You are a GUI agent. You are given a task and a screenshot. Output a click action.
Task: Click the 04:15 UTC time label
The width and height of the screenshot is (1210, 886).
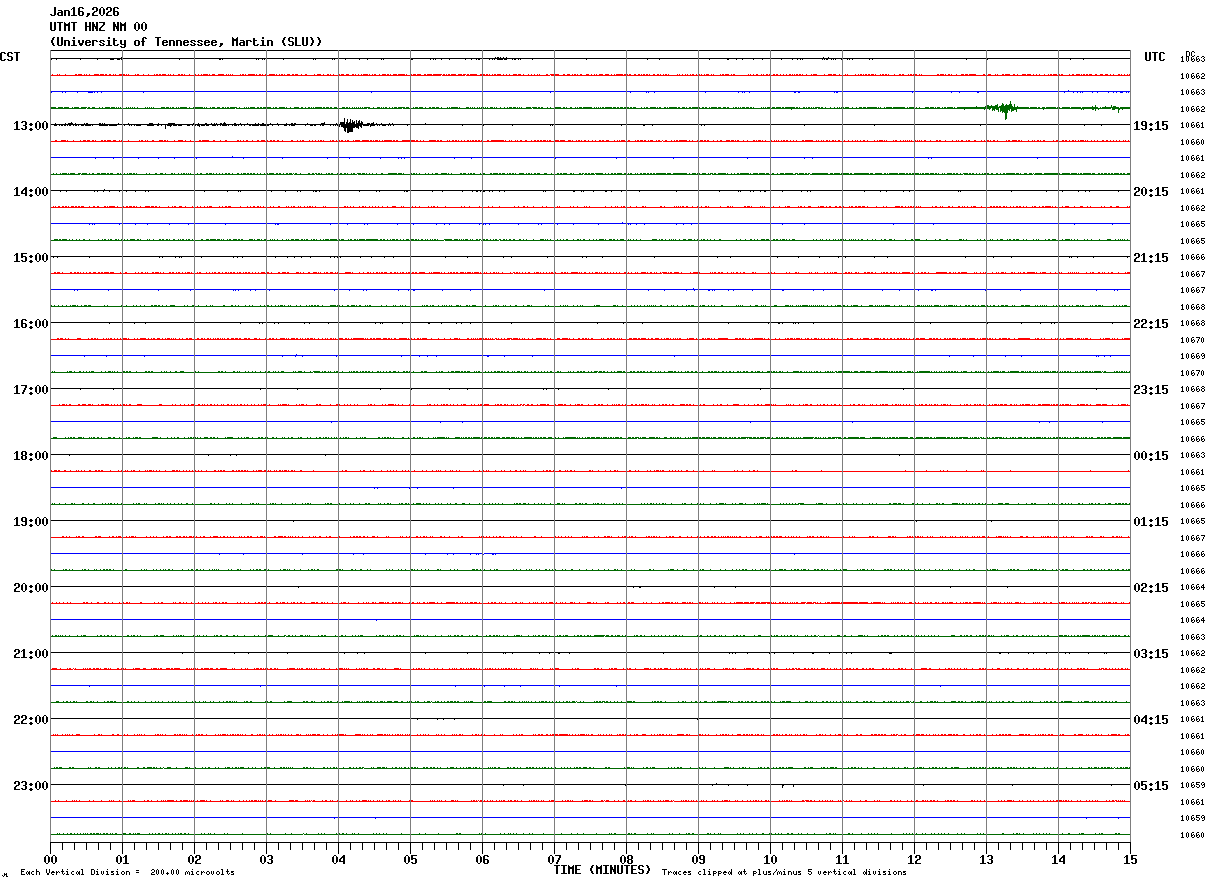1151,720
